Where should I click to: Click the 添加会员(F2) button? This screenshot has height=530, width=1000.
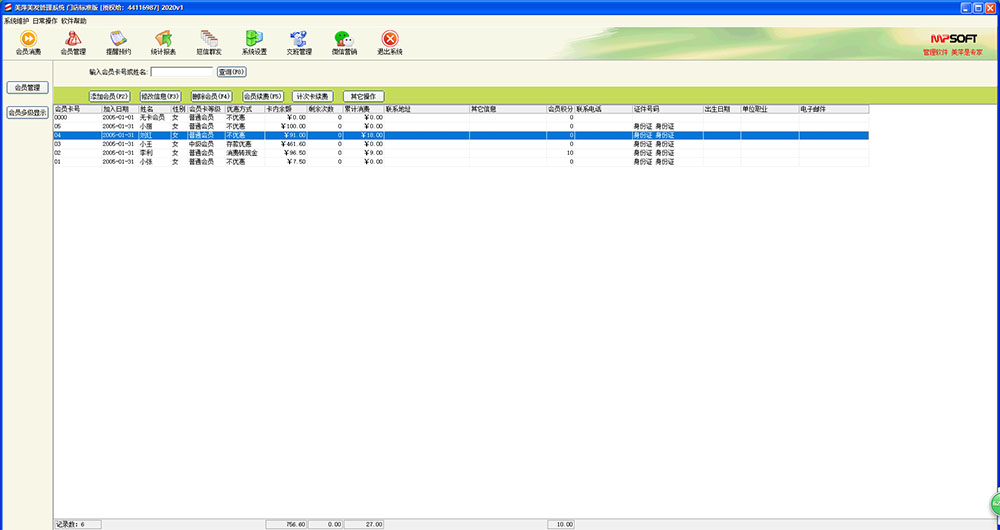(x=110, y=96)
